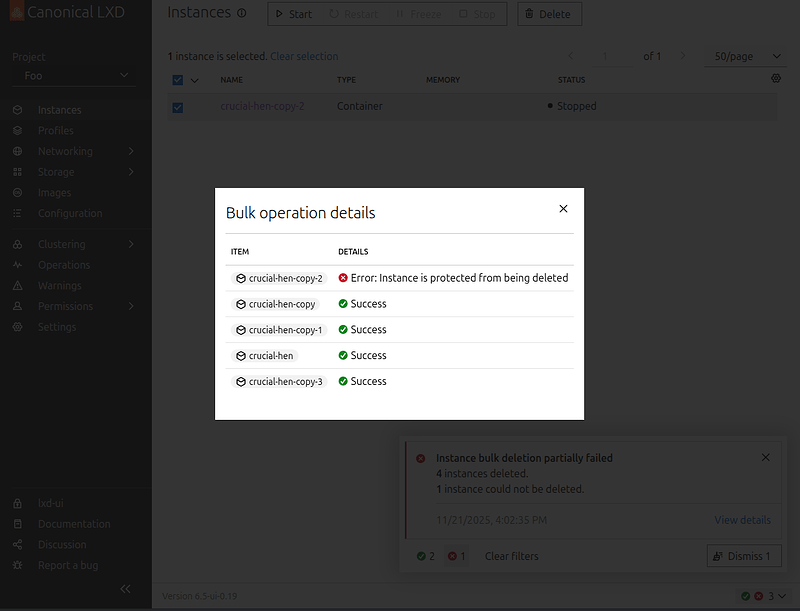
Task: Open the selection options dropdown arrow
Action: click(x=195, y=80)
